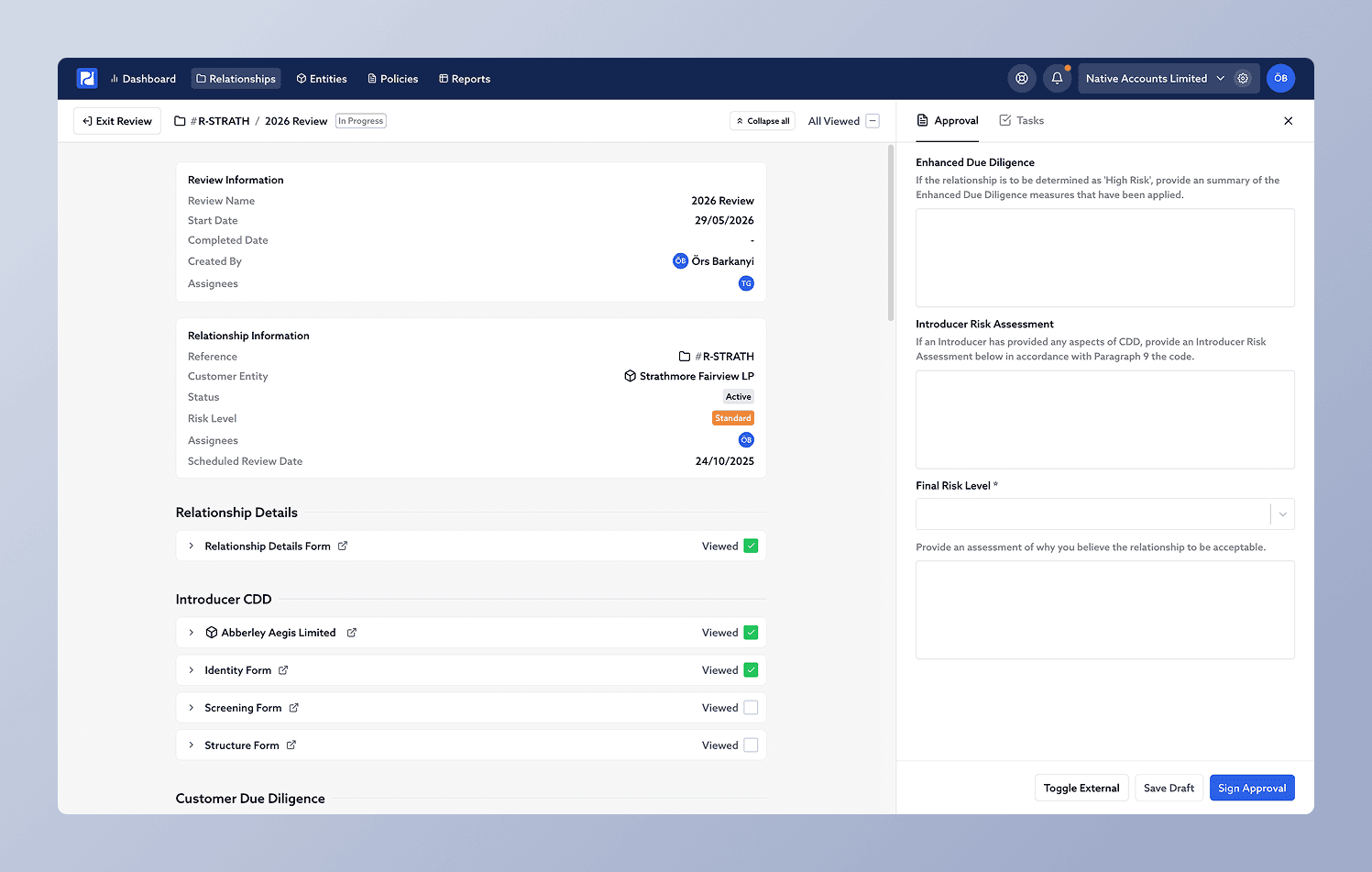Open Relationship Details Form external link icon
Image resolution: width=1372 pixels, height=872 pixels.
tap(343, 546)
